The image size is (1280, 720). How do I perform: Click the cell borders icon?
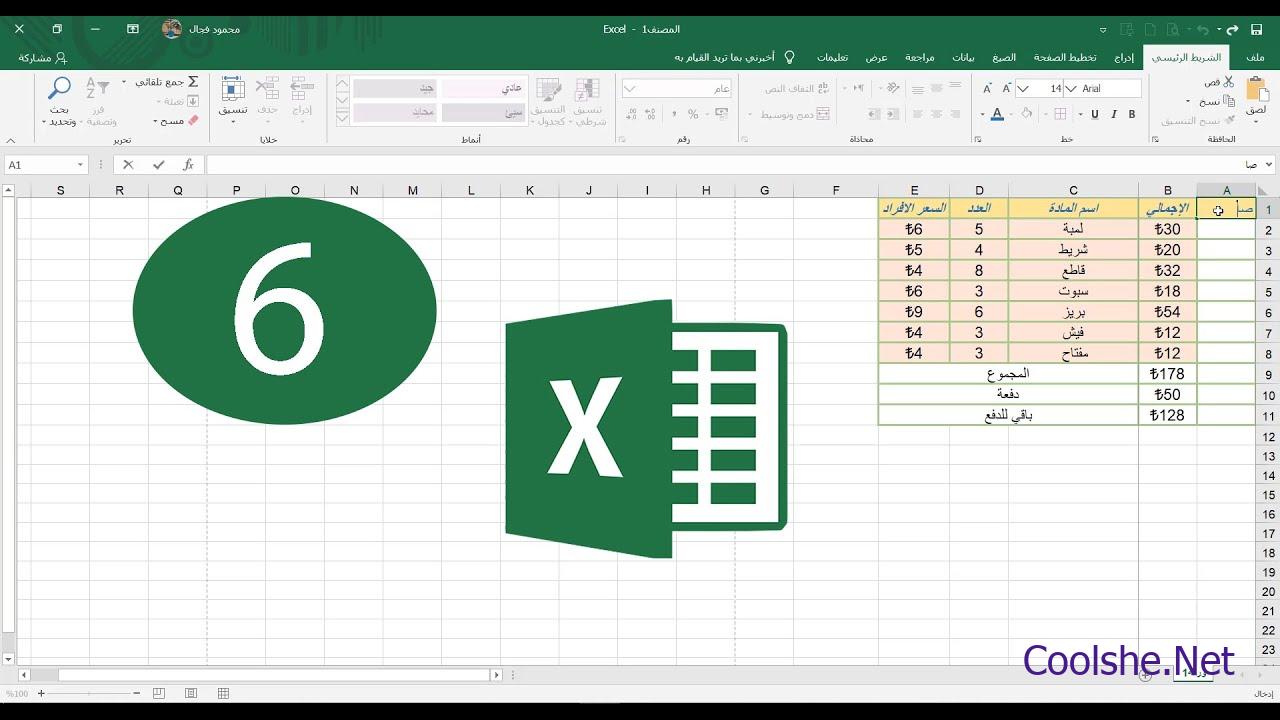1059,115
